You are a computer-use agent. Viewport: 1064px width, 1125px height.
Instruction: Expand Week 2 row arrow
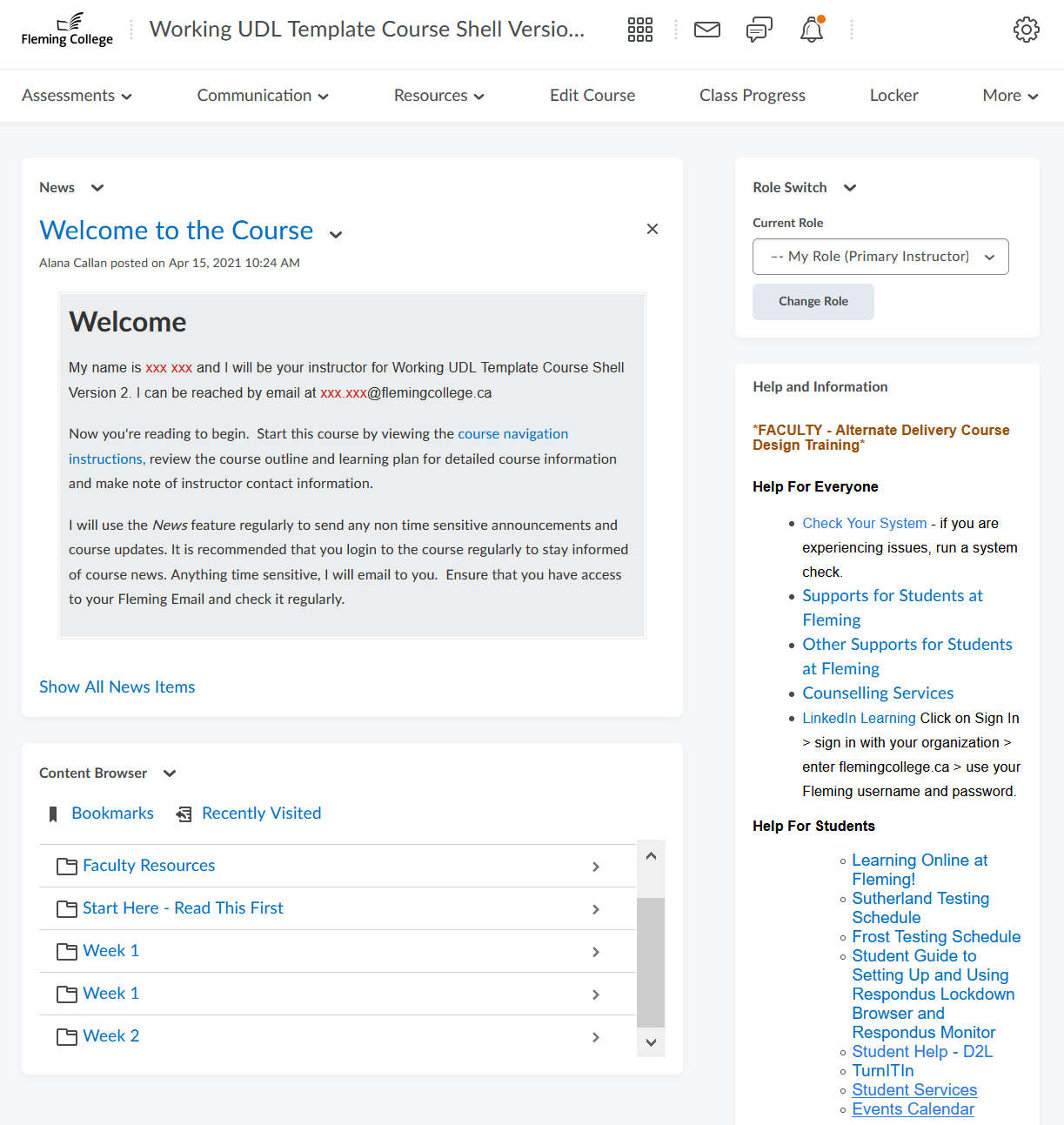(596, 1037)
